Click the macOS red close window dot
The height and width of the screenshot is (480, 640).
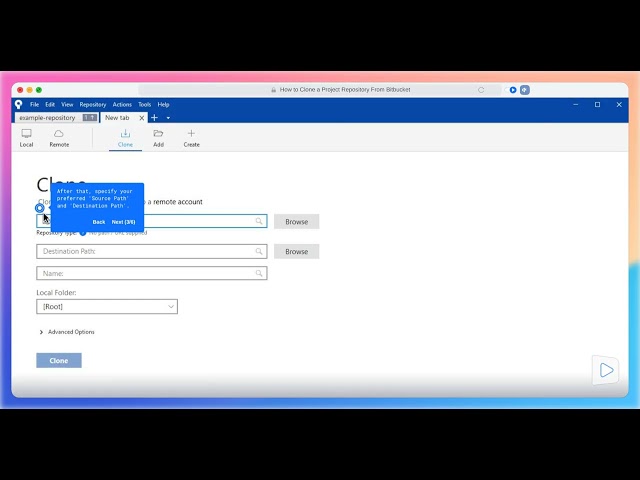click(x=20, y=90)
